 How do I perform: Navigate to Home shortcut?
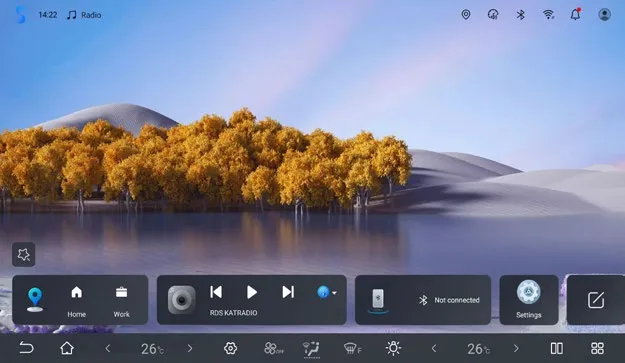(x=77, y=301)
